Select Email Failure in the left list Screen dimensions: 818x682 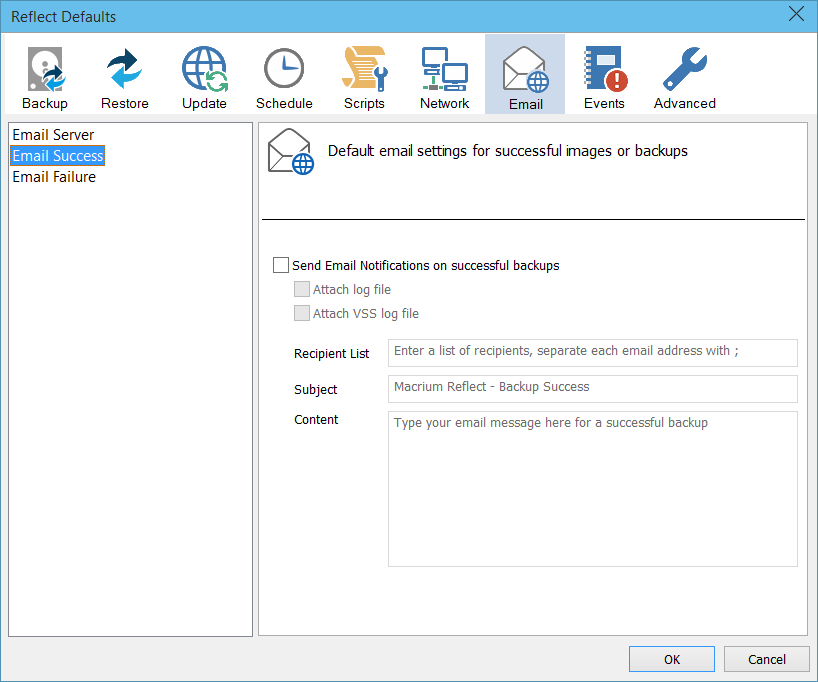tap(54, 177)
